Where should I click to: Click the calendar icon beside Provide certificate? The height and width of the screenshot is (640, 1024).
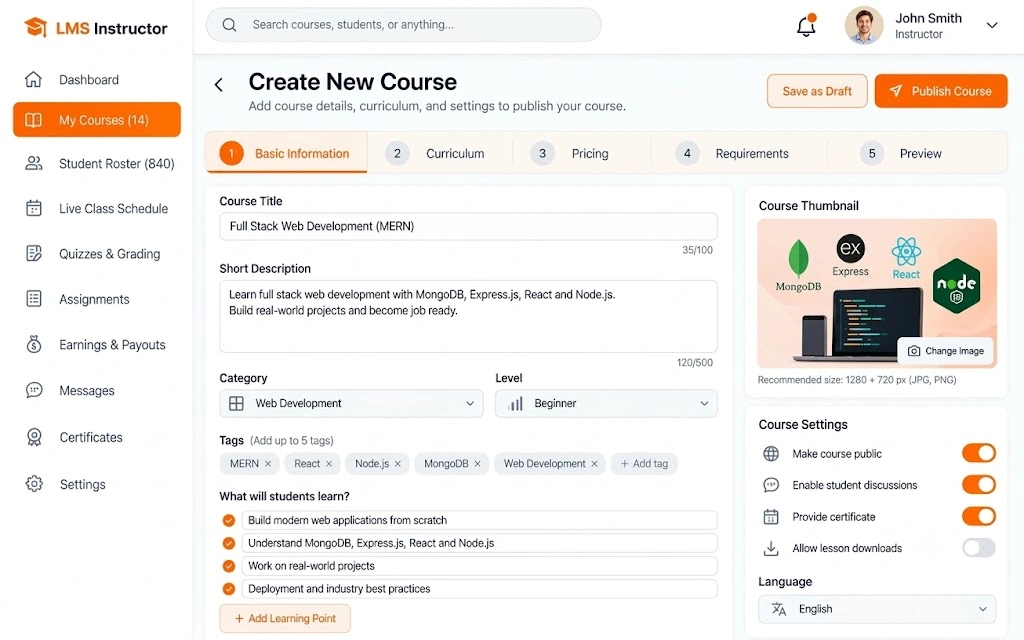[771, 517]
